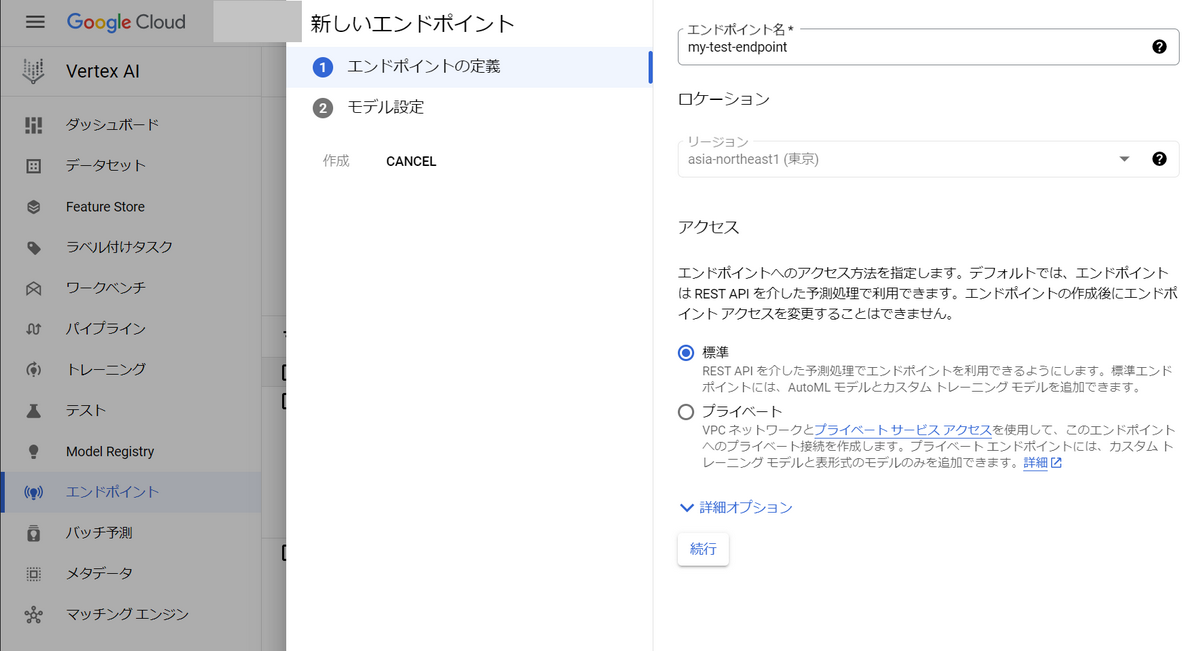Select step 1 エンドポイントの定義
This screenshot has height=651, width=1200.
tap(468, 67)
